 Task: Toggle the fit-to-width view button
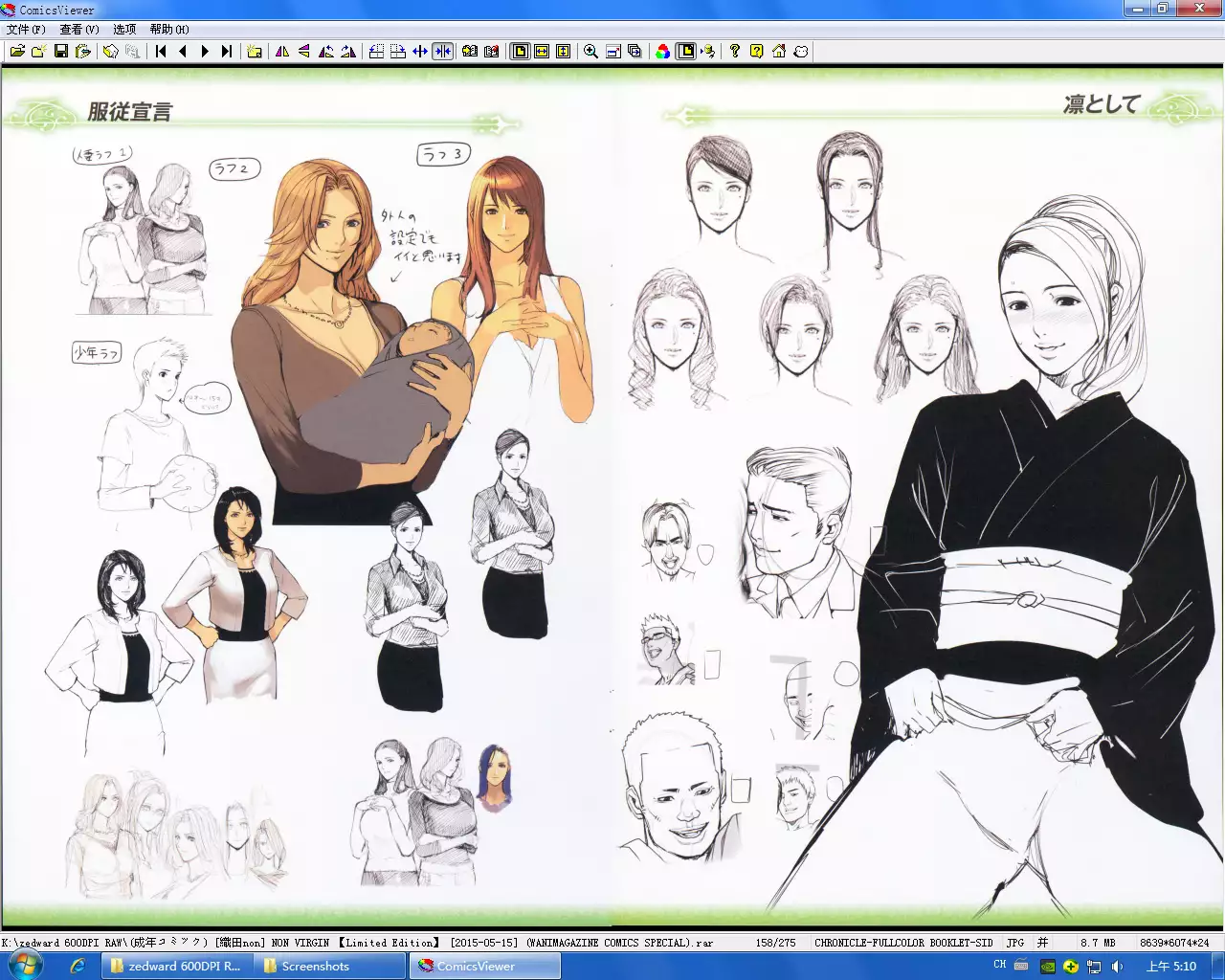(542, 52)
